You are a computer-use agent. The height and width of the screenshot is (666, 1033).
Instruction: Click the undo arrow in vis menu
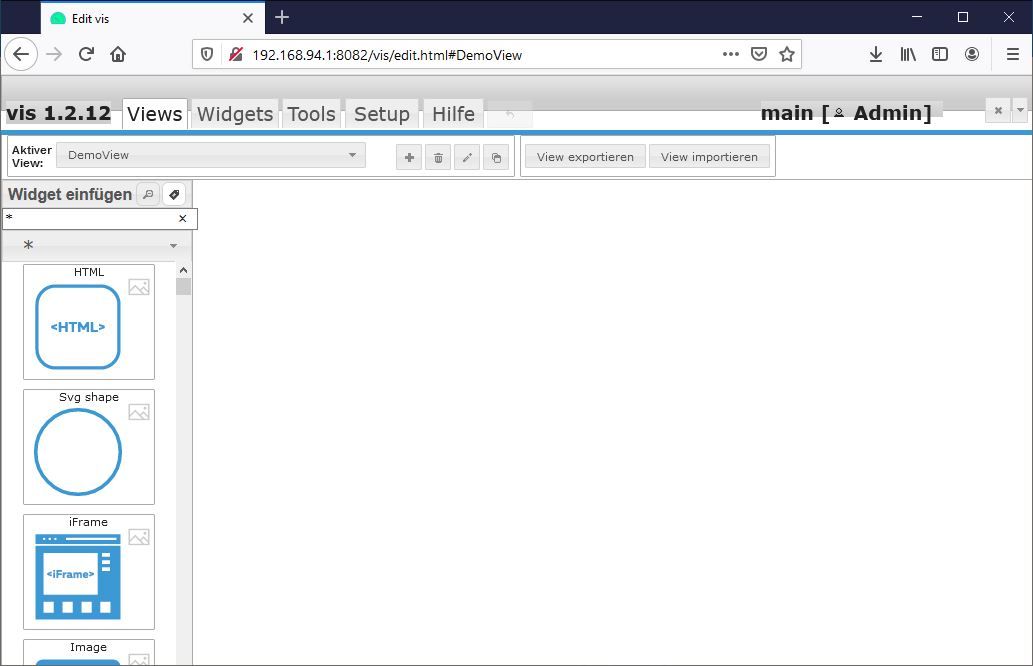tap(510, 115)
